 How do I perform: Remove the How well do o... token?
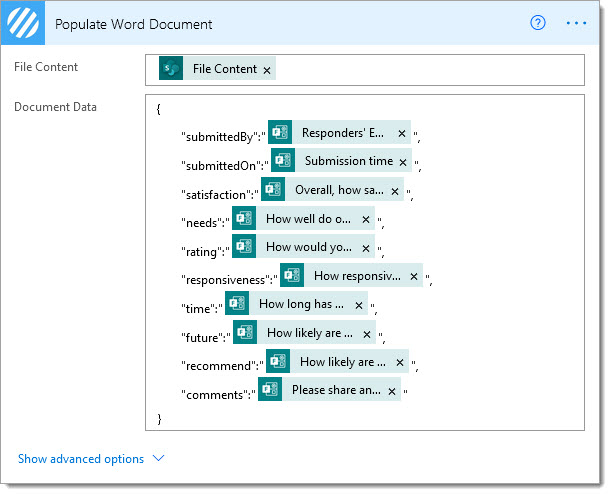tap(366, 219)
